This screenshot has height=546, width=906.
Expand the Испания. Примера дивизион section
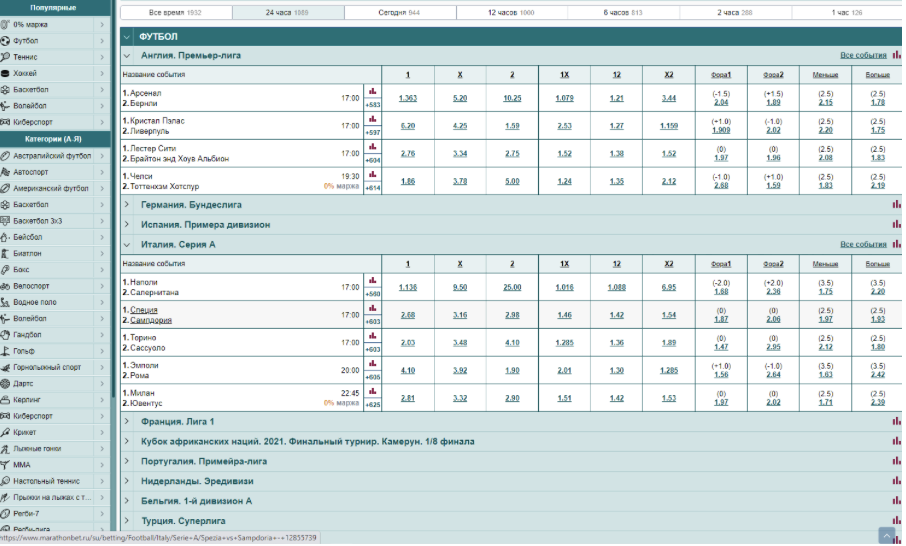tap(127, 224)
